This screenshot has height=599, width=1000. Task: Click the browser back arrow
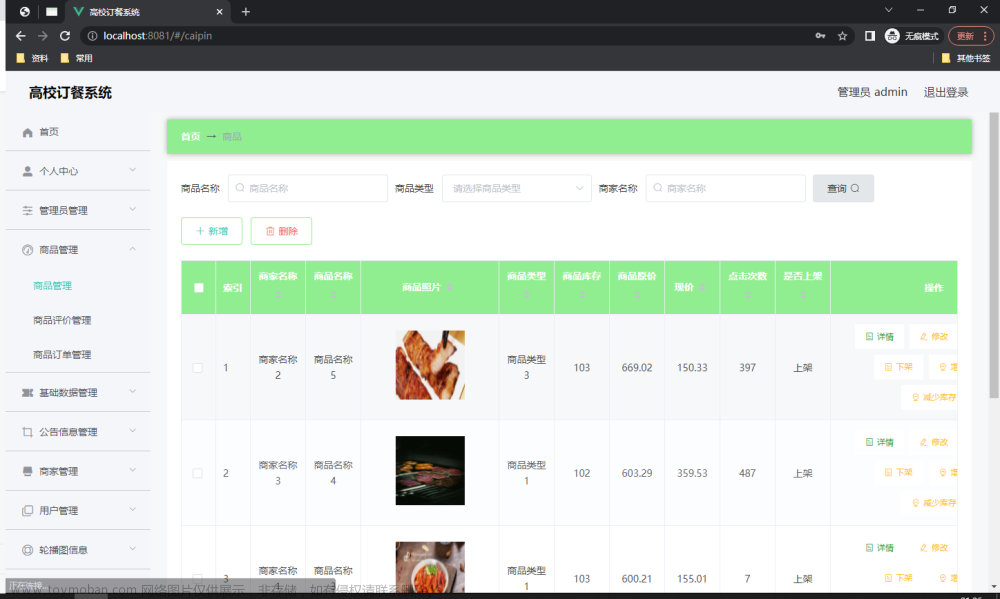[20, 36]
